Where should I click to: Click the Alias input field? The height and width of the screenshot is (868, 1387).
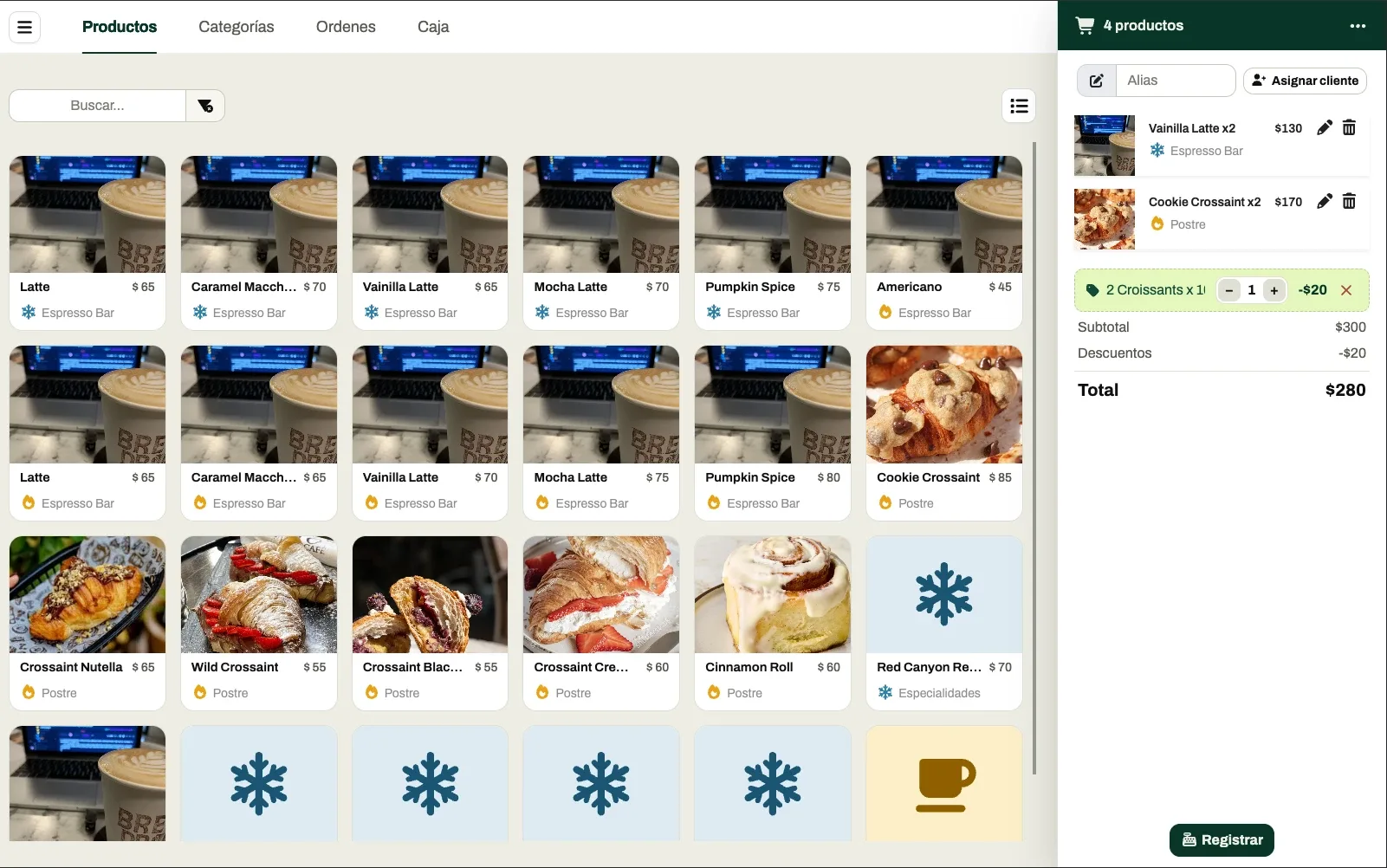pos(1176,81)
